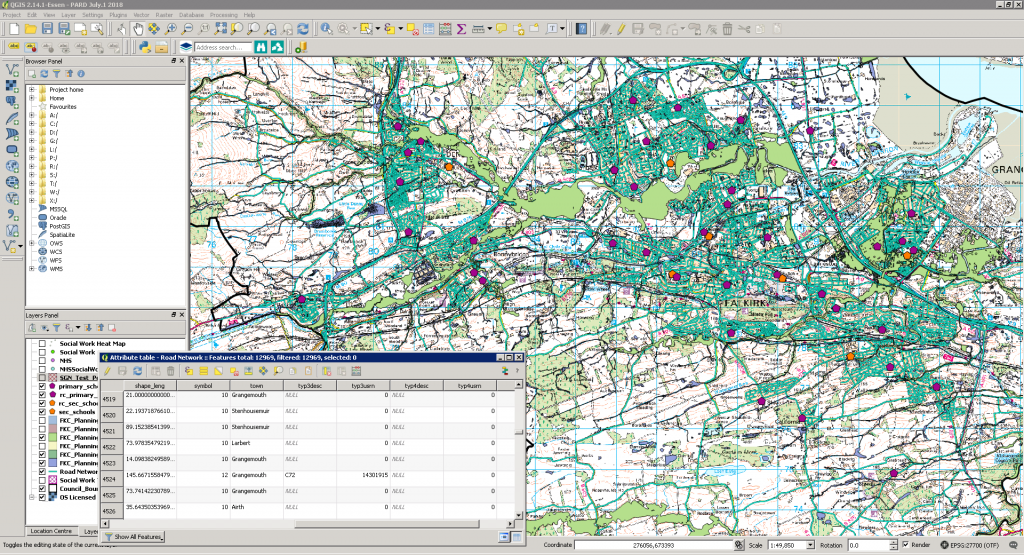Expand the Project home tree node
The height and width of the screenshot is (555, 1024).
point(31,89)
